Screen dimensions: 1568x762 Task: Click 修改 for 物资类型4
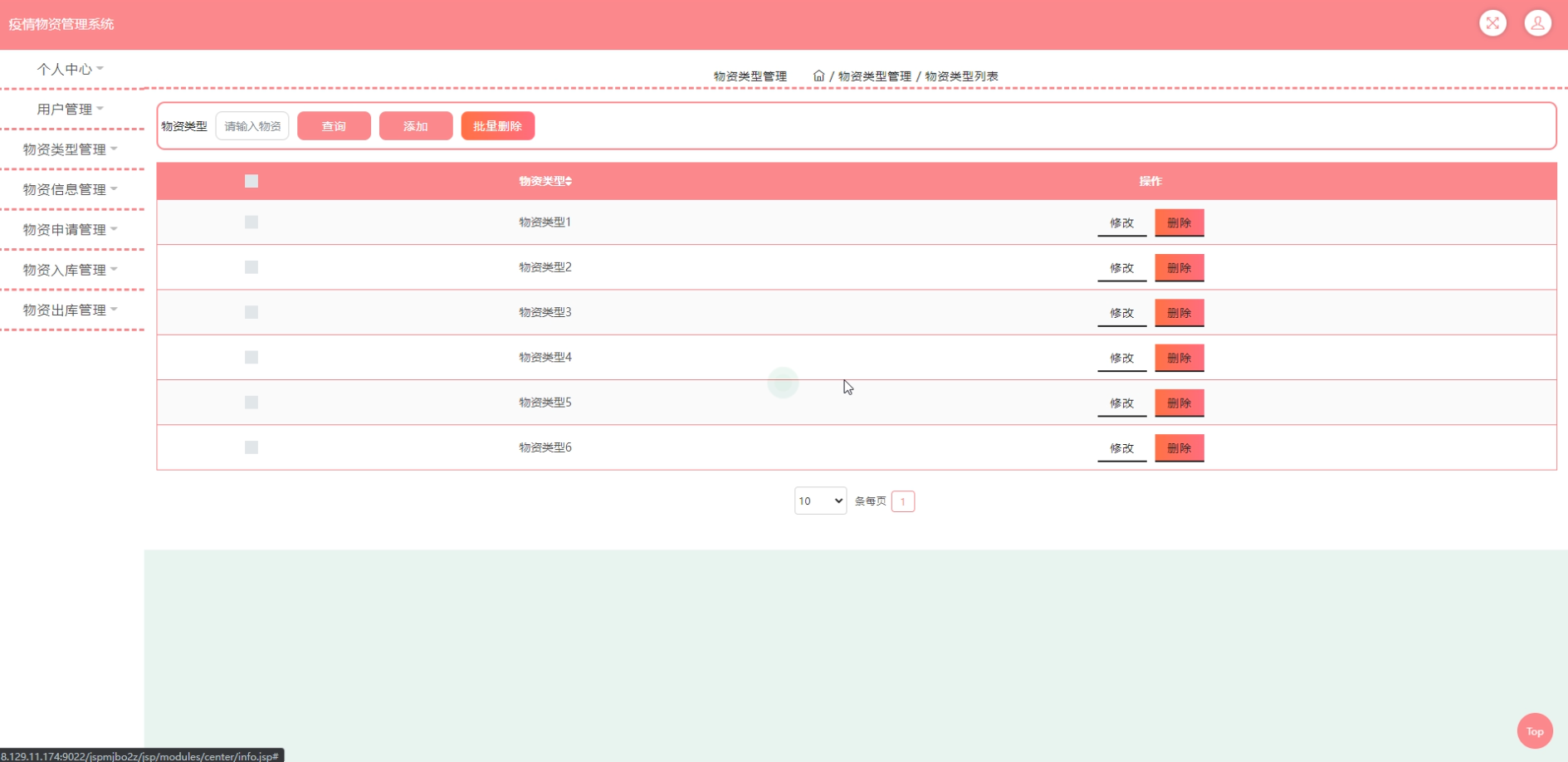[x=1121, y=358]
